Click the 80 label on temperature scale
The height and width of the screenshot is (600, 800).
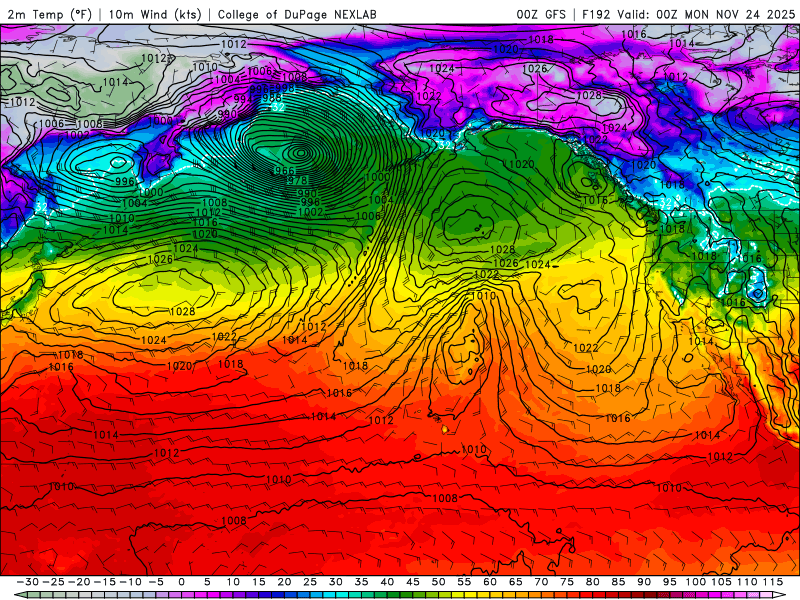pos(592,582)
